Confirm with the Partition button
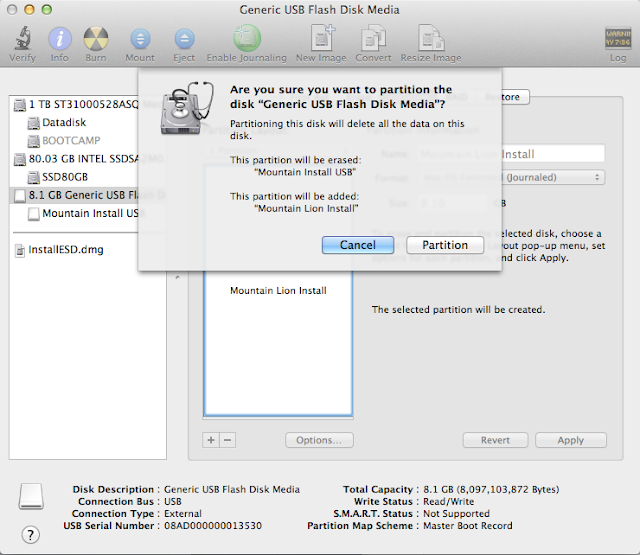640x555 pixels. [x=445, y=245]
